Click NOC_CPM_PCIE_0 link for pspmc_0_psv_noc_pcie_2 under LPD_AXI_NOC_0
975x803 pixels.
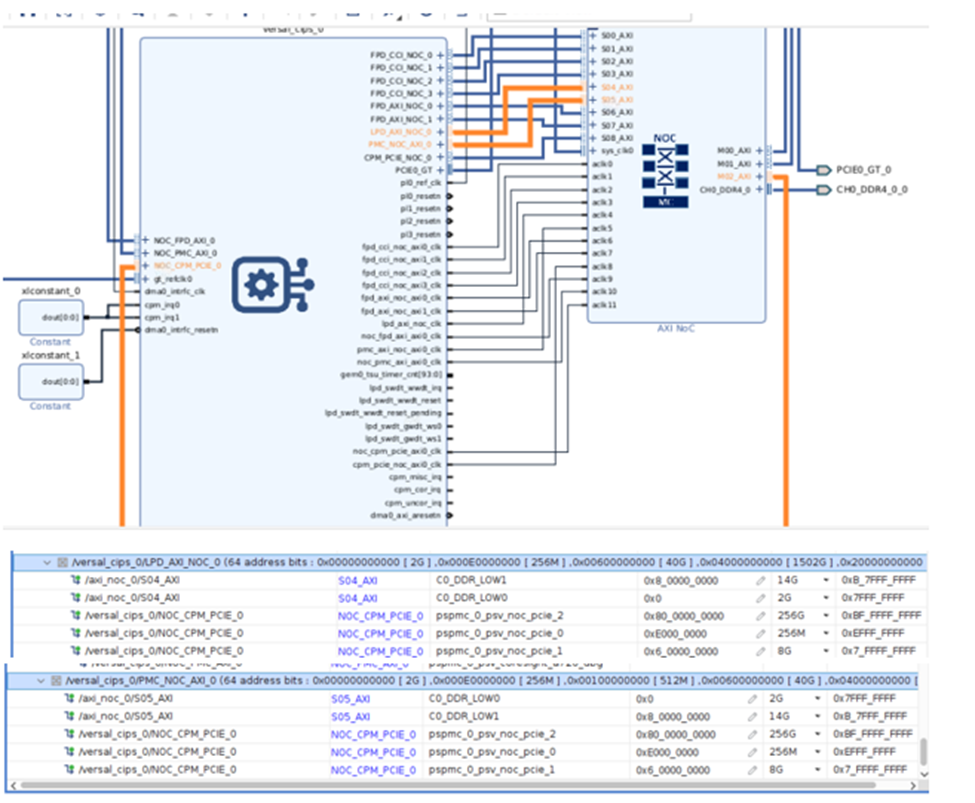pyautogui.click(x=380, y=616)
